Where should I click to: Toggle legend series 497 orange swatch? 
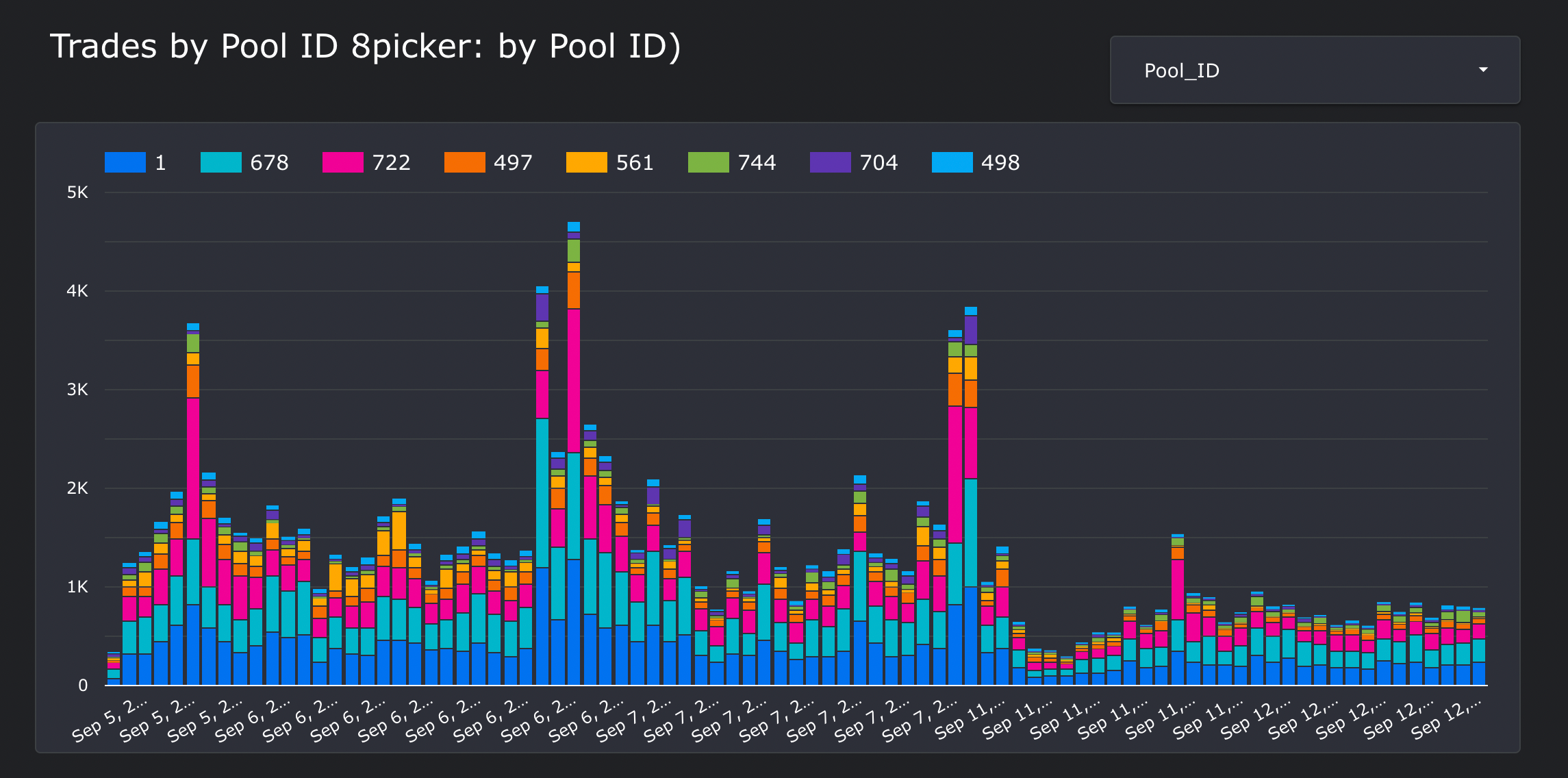tap(464, 162)
